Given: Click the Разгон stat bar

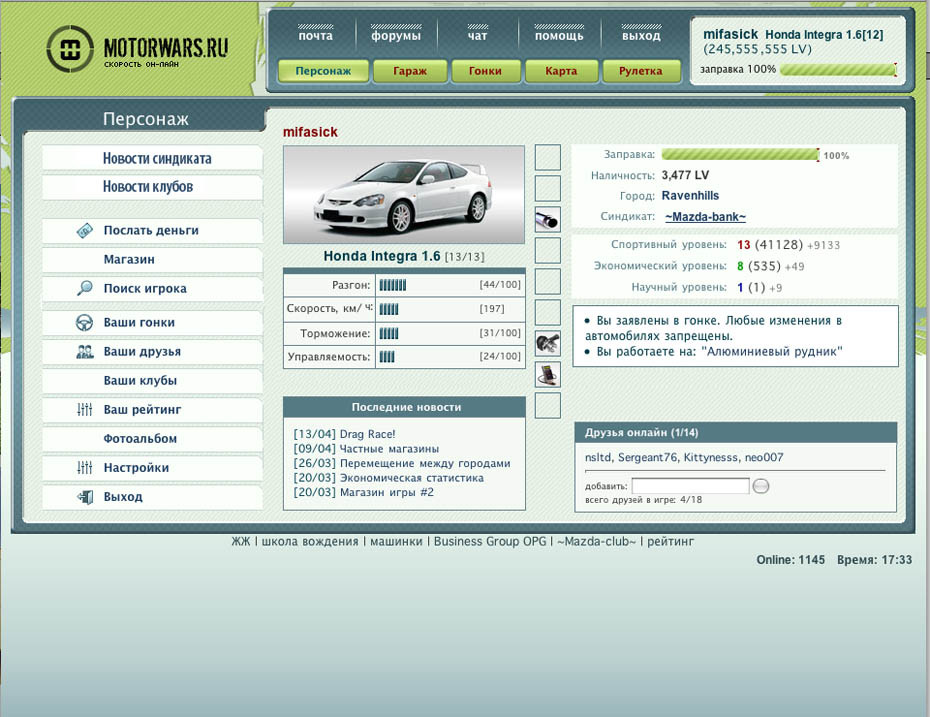Looking at the screenshot, I should 393,285.
